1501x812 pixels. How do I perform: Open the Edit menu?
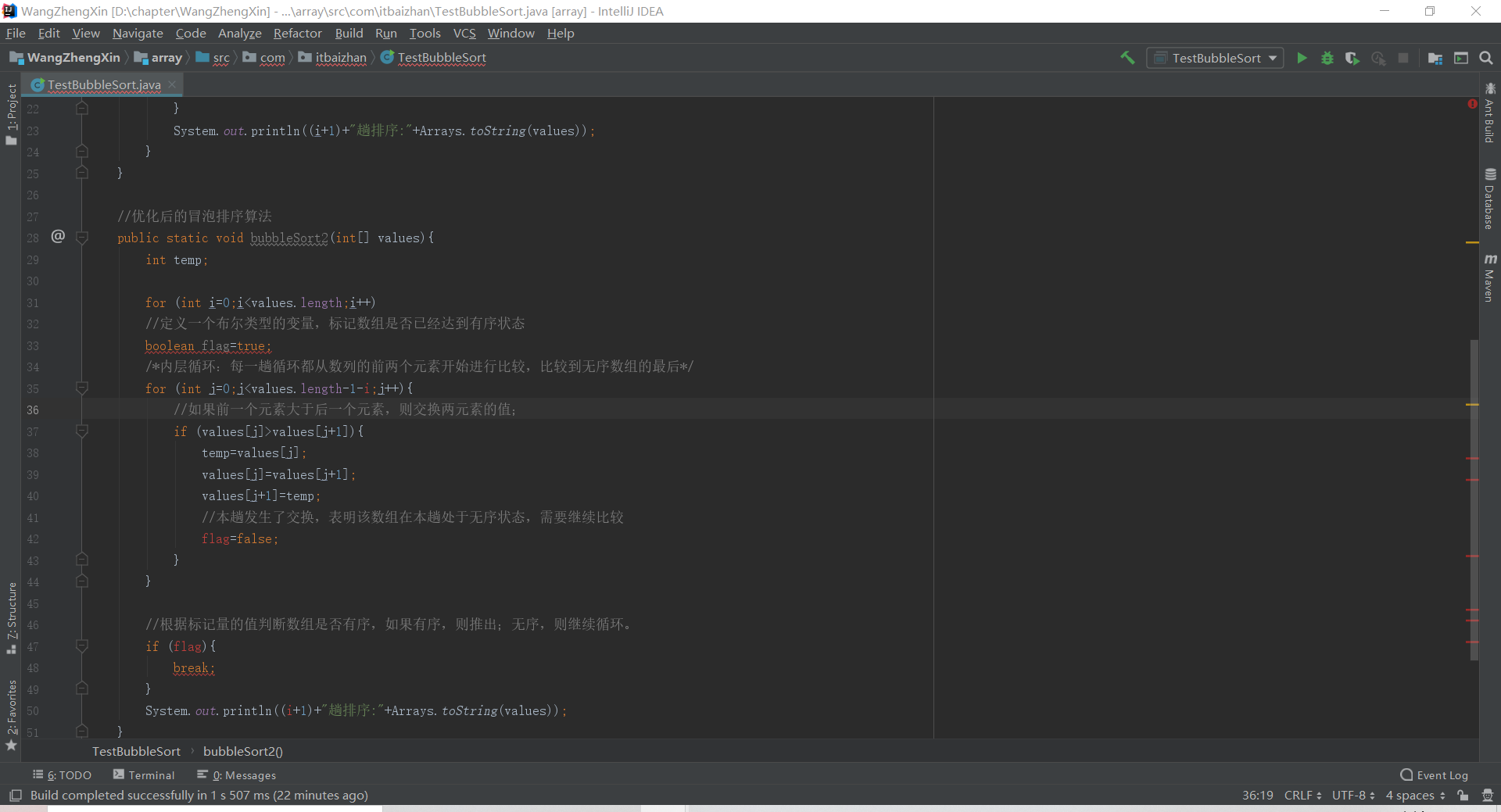pyautogui.click(x=48, y=33)
